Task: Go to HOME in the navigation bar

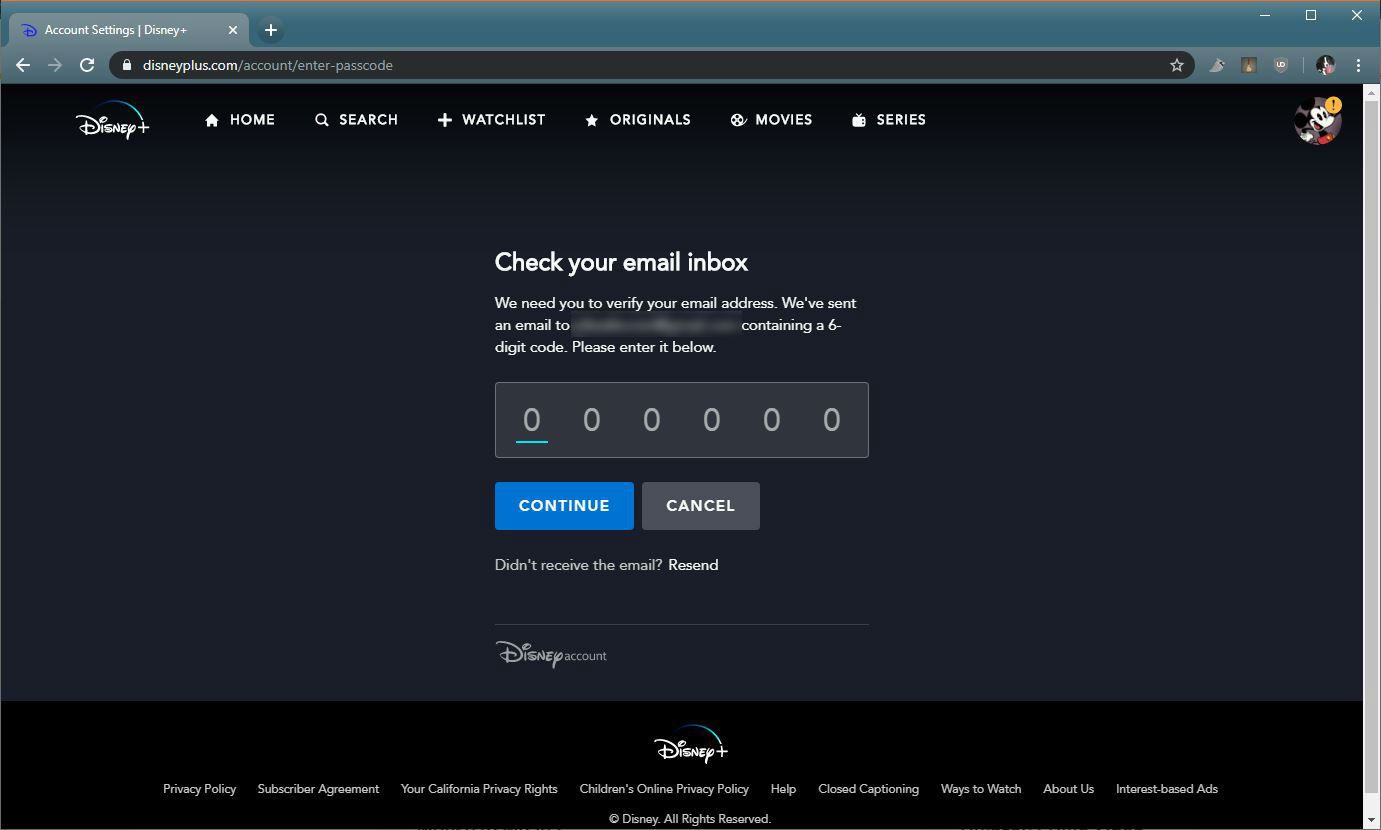Action: [240, 120]
